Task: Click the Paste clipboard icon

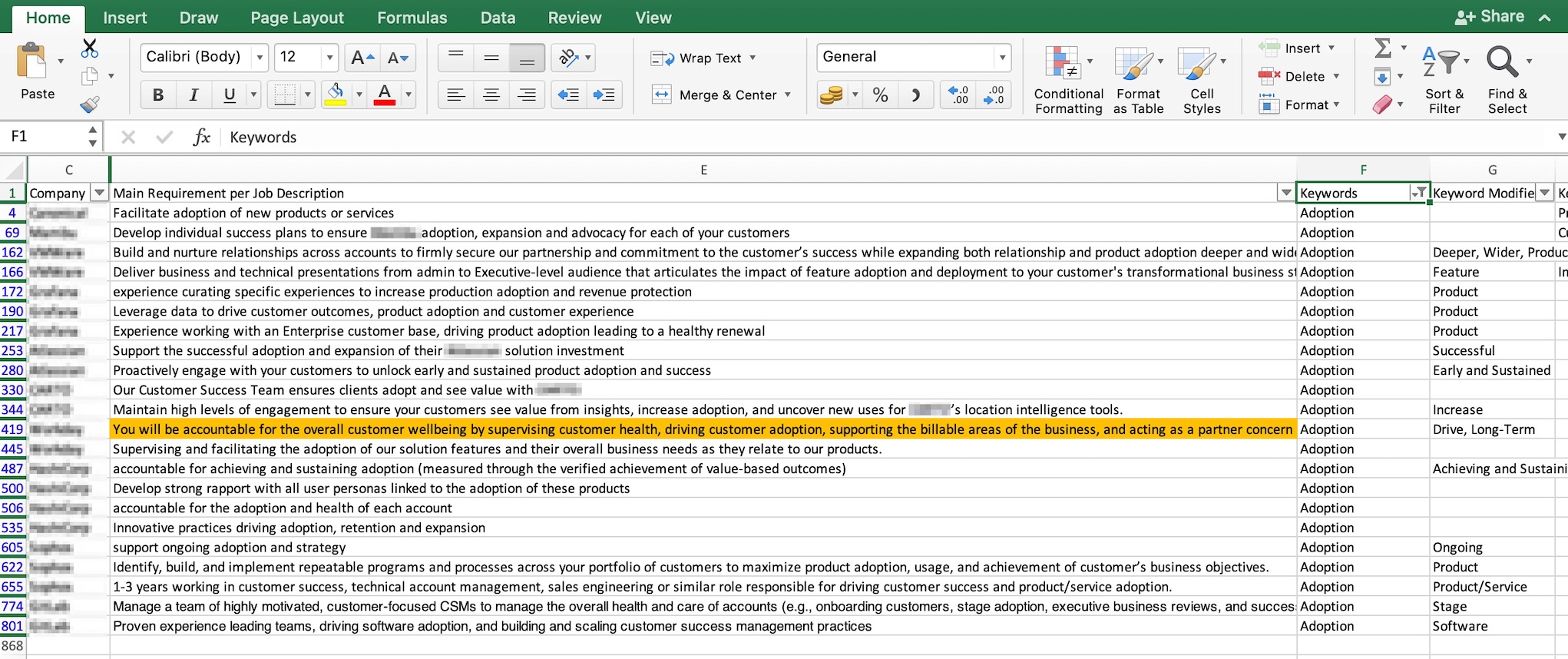Action: 32,61
